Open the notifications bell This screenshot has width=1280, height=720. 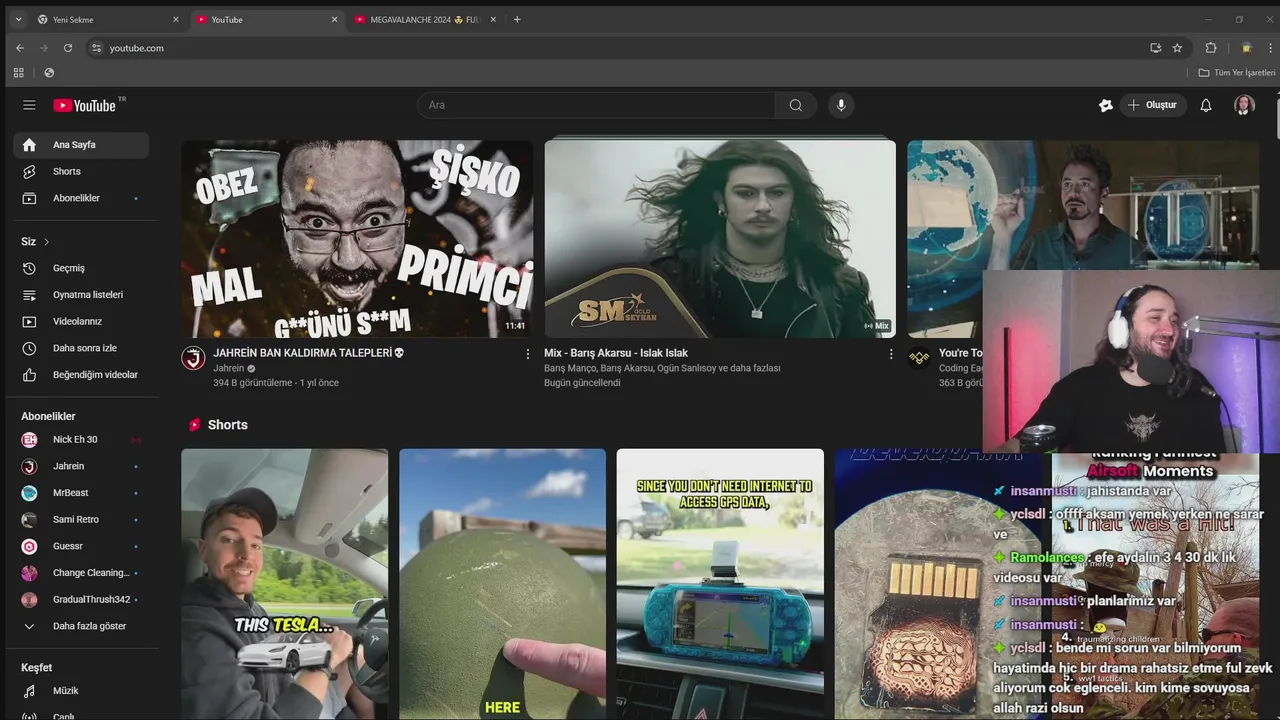coord(1206,105)
